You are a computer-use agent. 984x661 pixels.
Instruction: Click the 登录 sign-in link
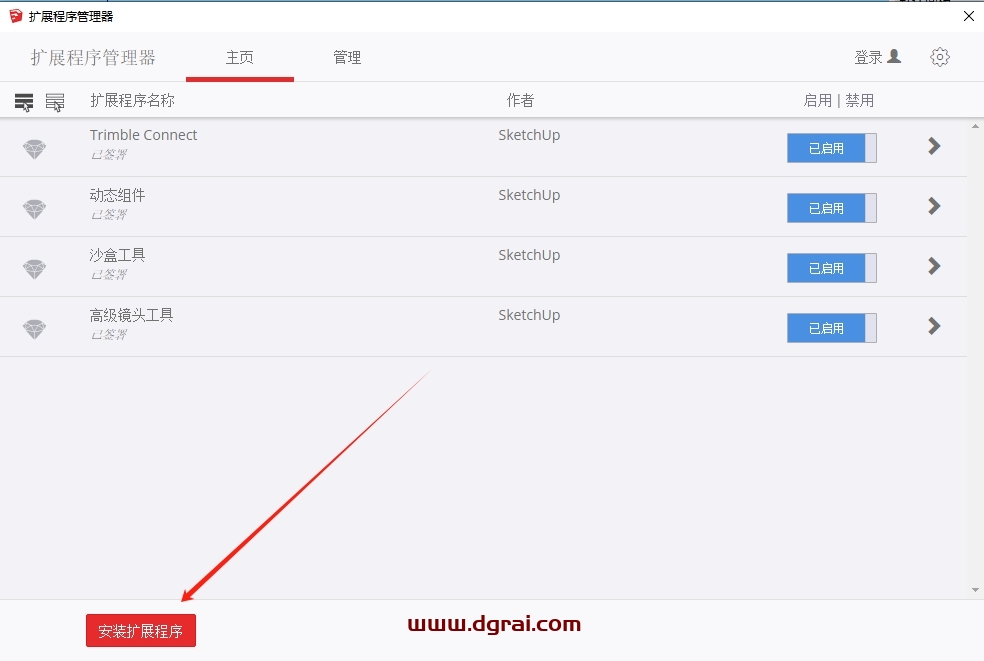pyautogui.click(x=869, y=58)
